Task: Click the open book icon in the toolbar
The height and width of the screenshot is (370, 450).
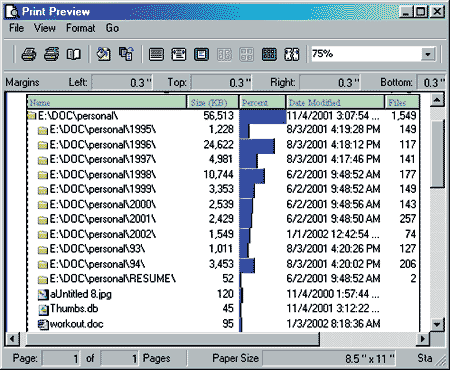Action: [x=74, y=54]
